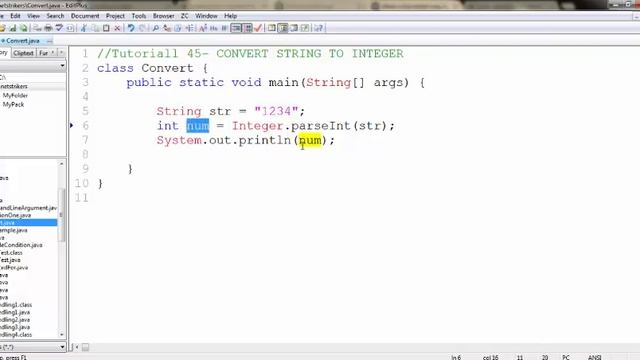Select the file ending in dling4.class
The height and width of the screenshot is (360, 640).
tap(16, 335)
